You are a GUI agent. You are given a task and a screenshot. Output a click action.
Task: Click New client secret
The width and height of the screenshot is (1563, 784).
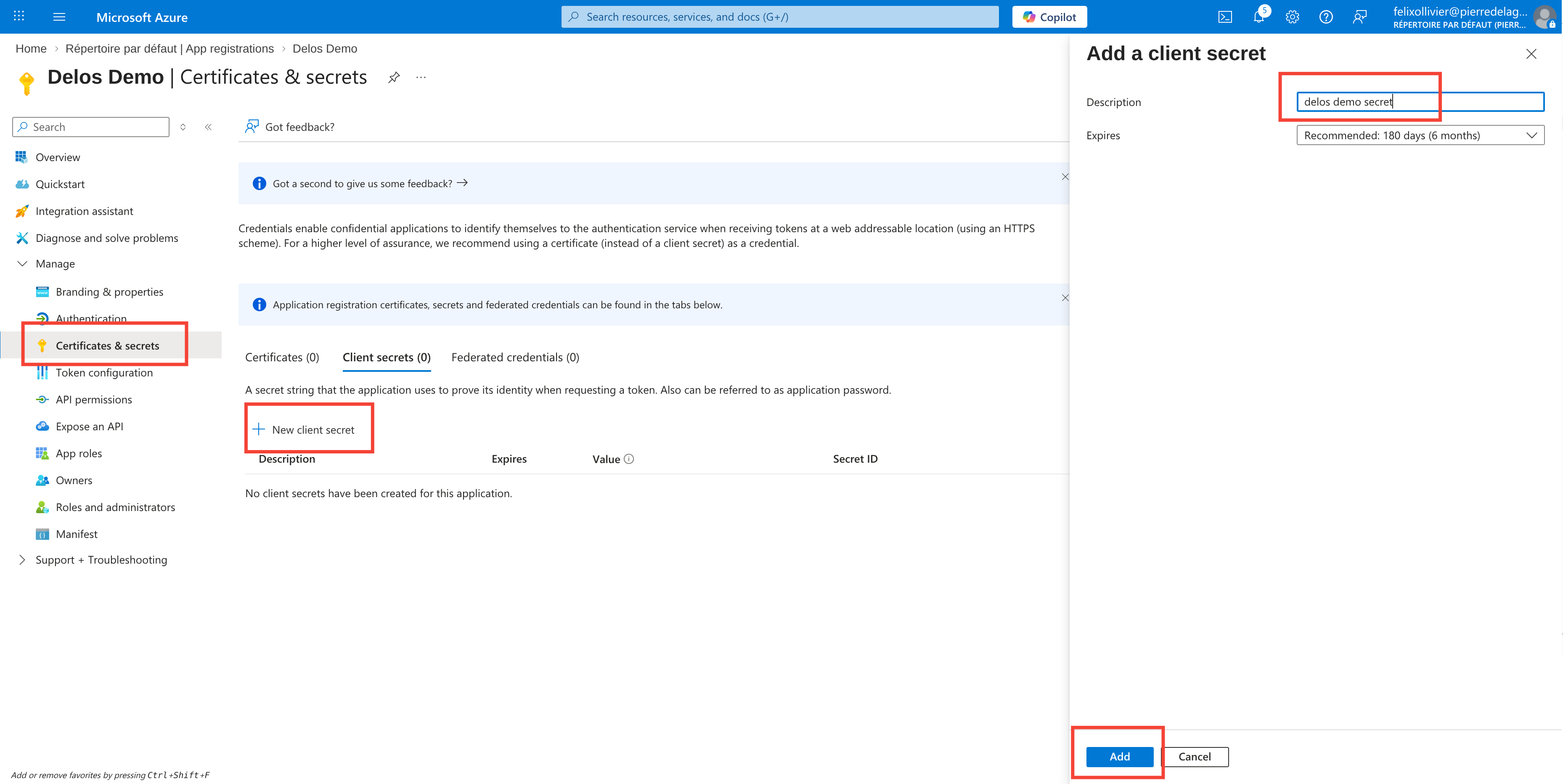(303, 429)
